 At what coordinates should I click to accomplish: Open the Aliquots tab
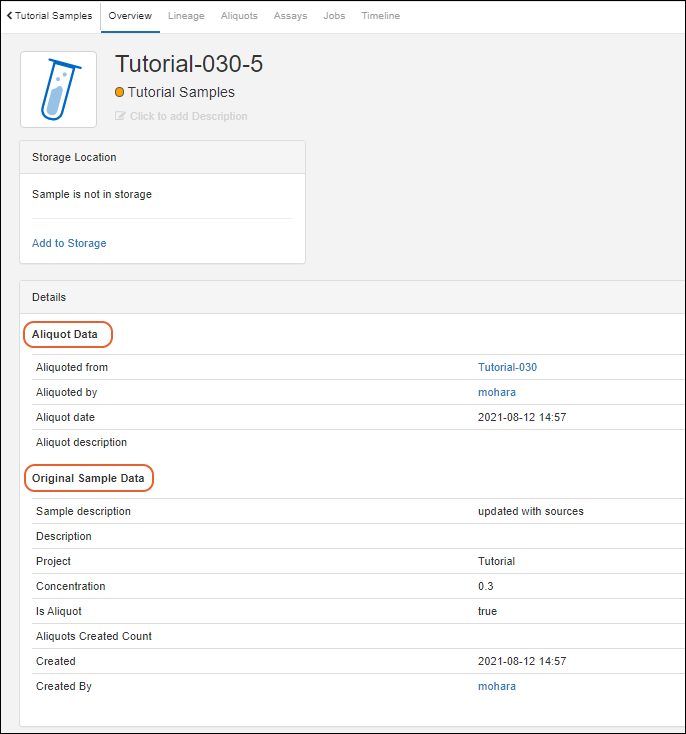pos(239,16)
